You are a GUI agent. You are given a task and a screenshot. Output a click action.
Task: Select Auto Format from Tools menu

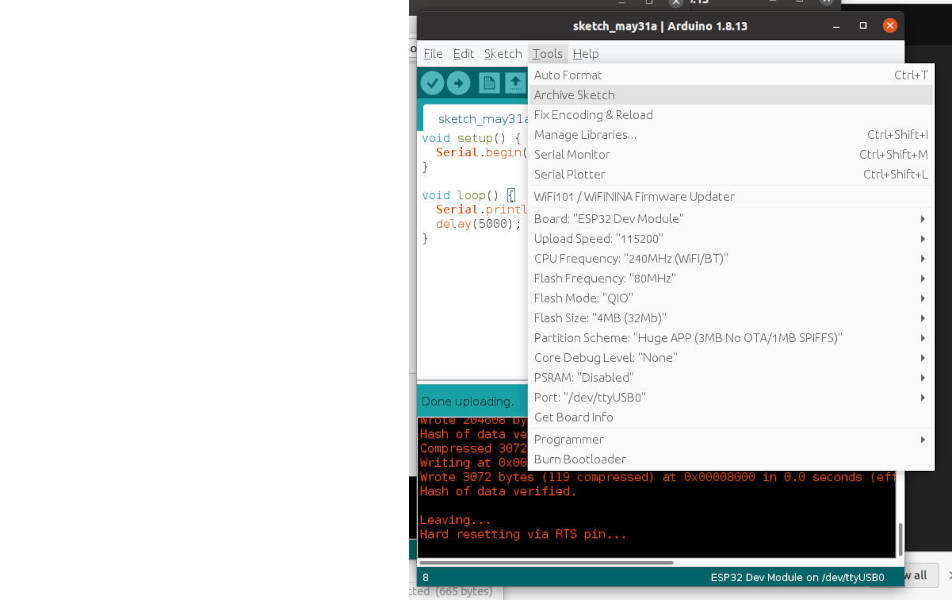click(731, 75)
